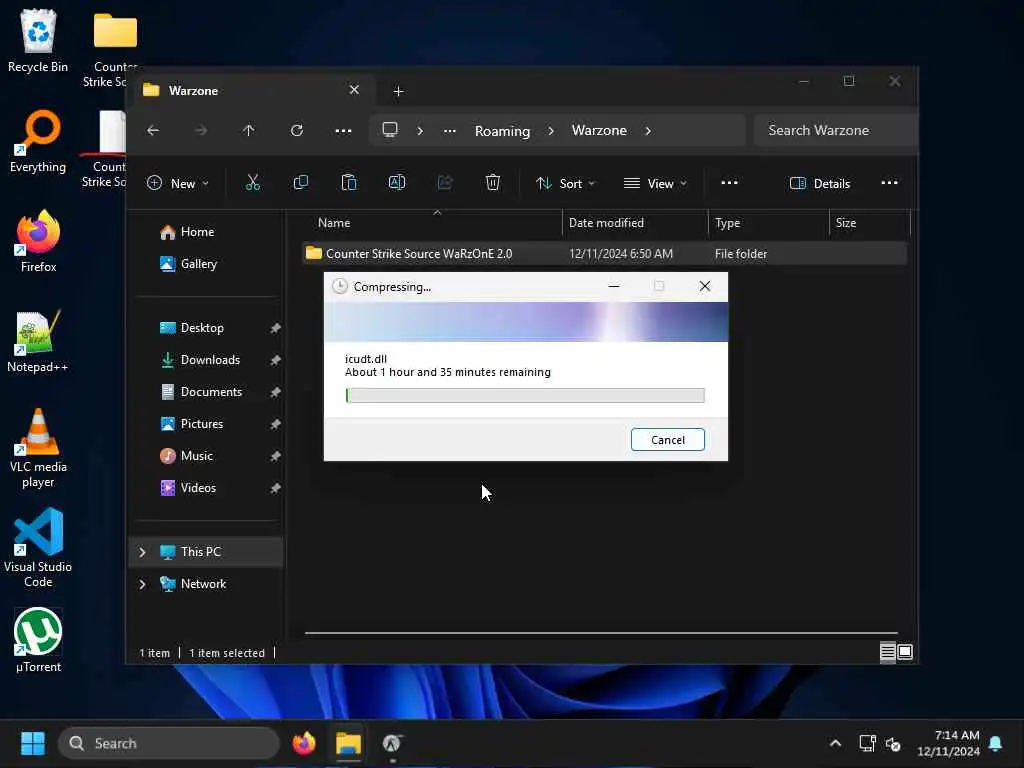The image size is (1024, 768).
Task: Open the View dropdown menu
Action: [x=655, y=184]
